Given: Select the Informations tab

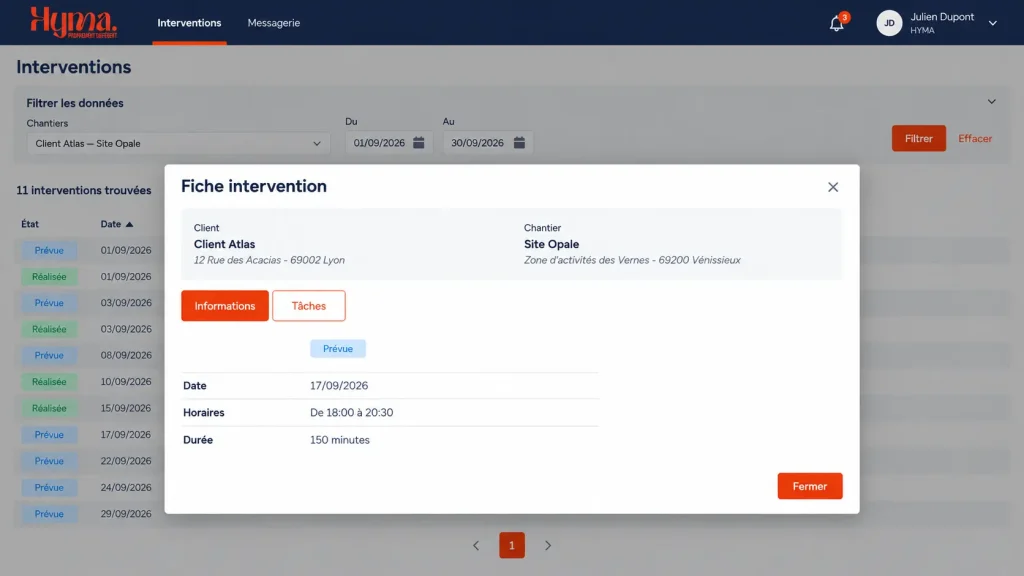Looking at the screenshot, I should 225,306.
